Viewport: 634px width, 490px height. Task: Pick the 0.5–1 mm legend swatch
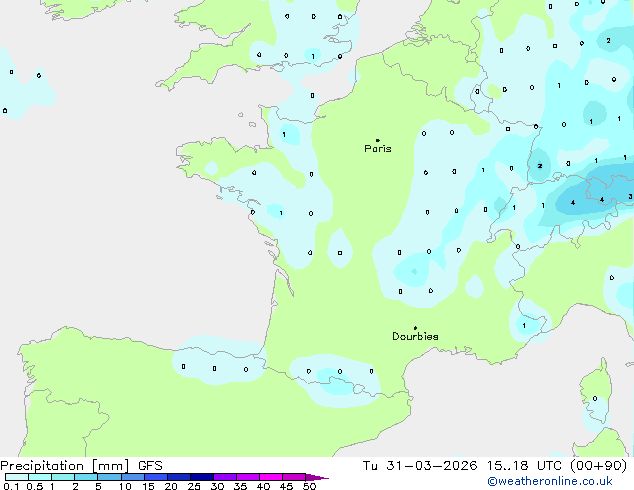(x=40, y=477)
